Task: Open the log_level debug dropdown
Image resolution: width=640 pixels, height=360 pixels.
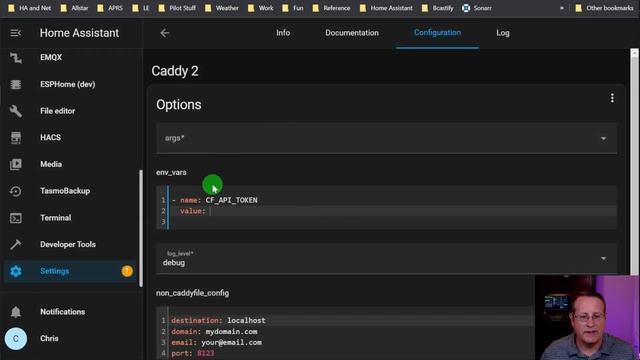Action: (x=386, y=258)
